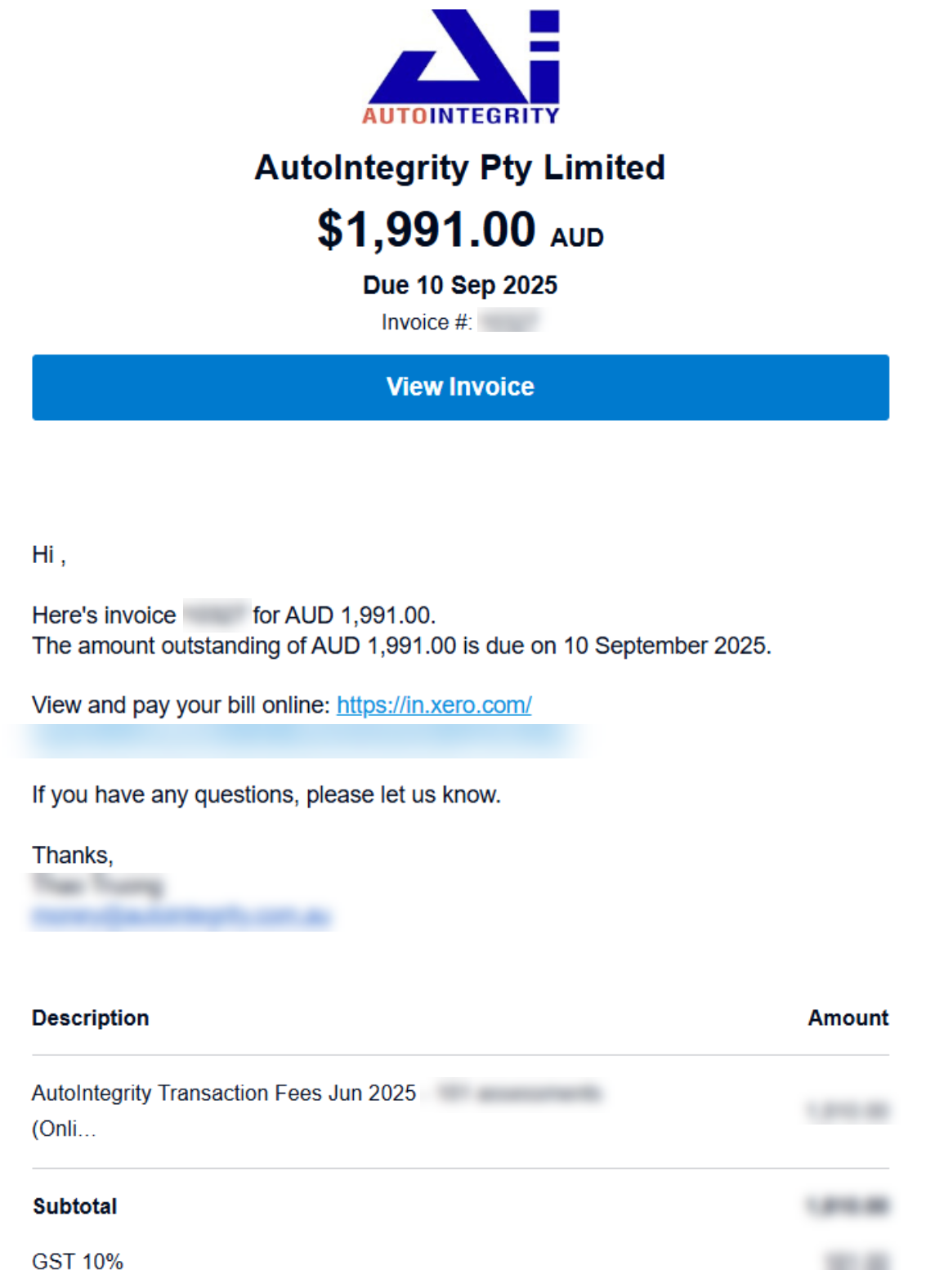Click the Due 10 Sep 2025 date
Image resolution: width=935 pixels, height=1288 pixels.
pyautogui.click(x=460, y=285)
